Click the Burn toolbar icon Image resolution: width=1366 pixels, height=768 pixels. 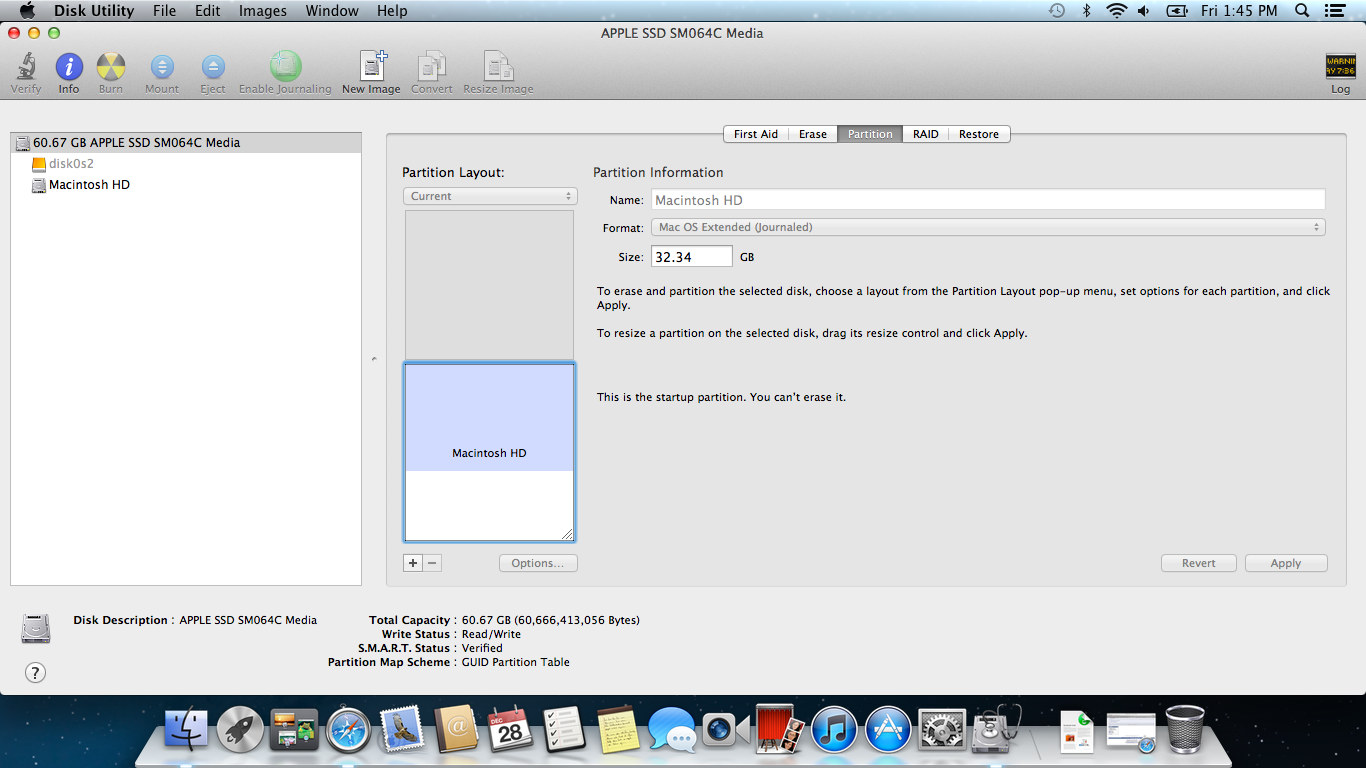[x=111, y=67]
